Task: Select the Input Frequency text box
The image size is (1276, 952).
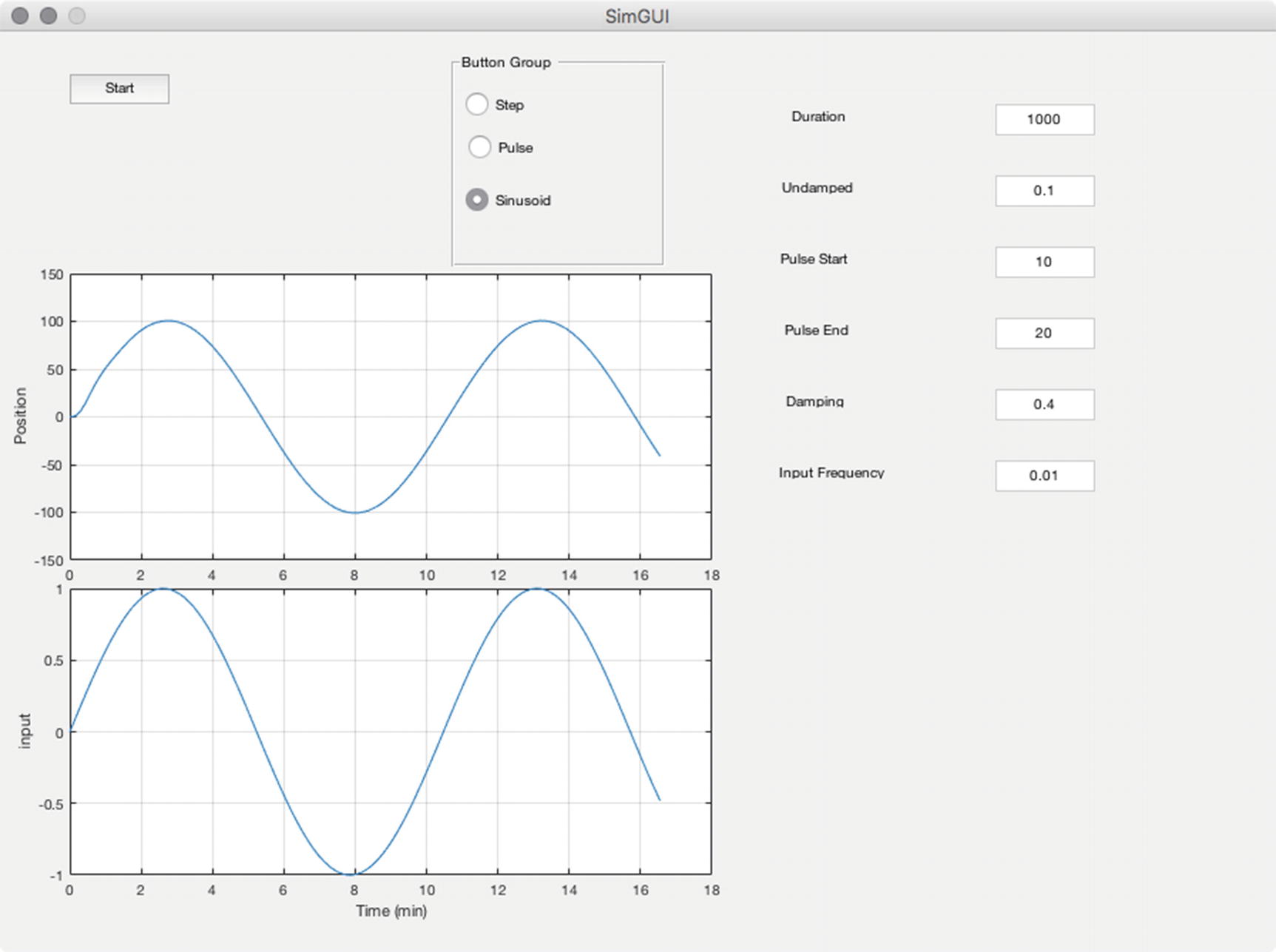Action: click(x=1044, y=476)
